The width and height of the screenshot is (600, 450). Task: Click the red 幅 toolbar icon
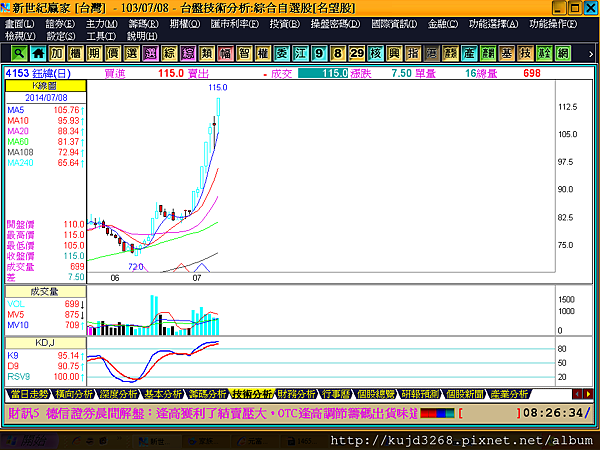[226, 53]
